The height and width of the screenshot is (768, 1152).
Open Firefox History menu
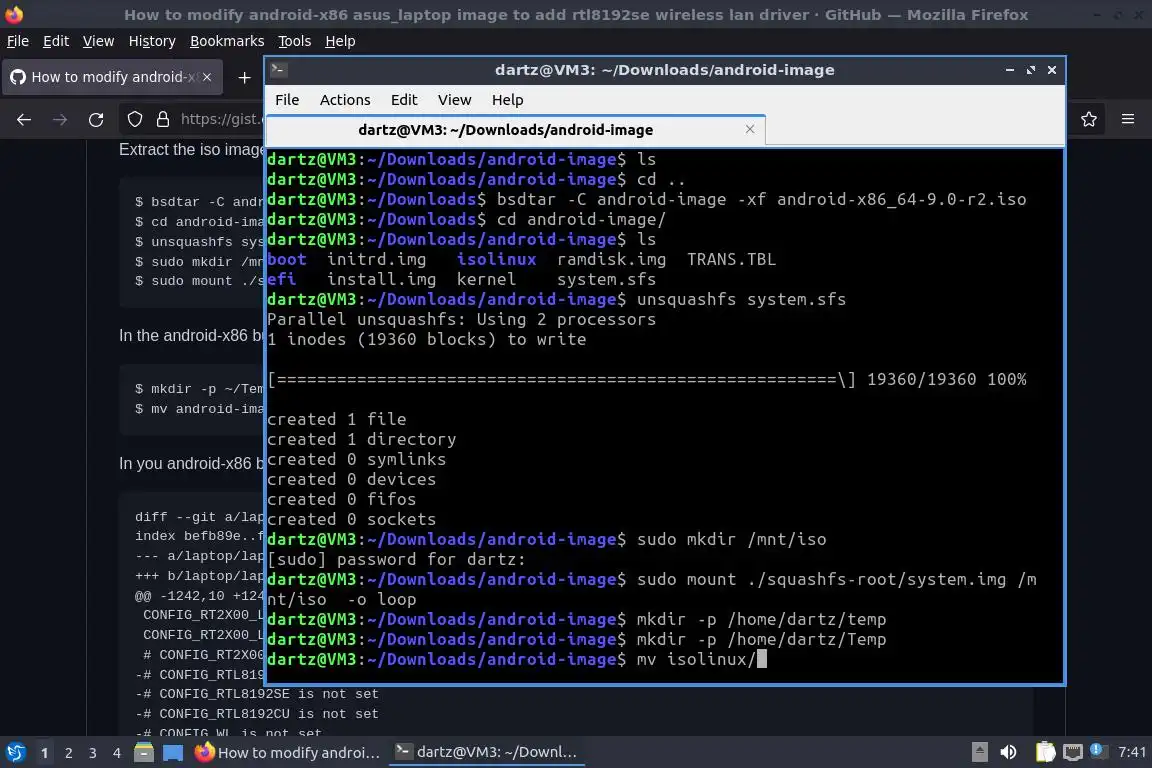click(x=152, y=41)
